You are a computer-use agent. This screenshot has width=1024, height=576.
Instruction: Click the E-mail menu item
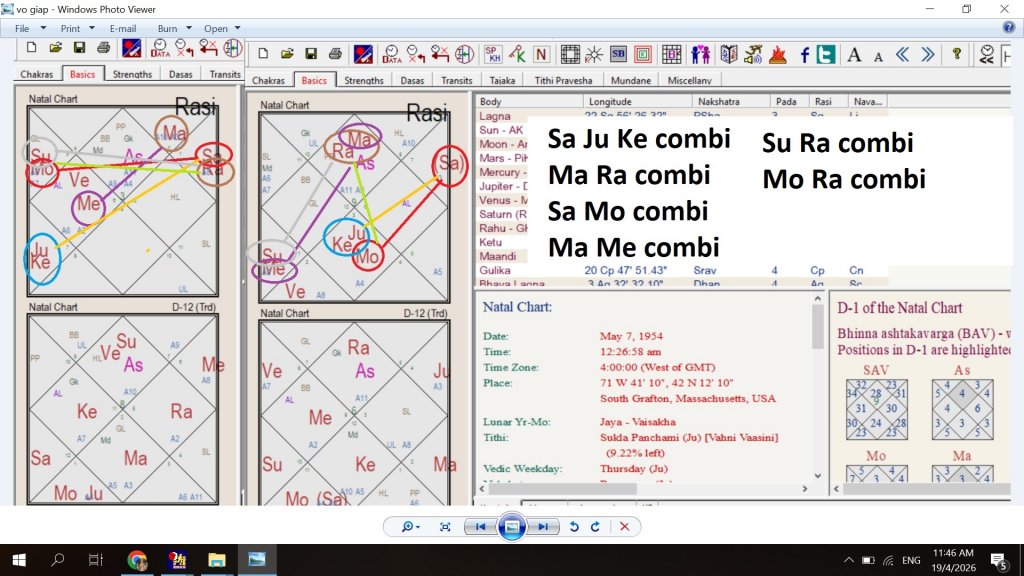tap(123, 28)
